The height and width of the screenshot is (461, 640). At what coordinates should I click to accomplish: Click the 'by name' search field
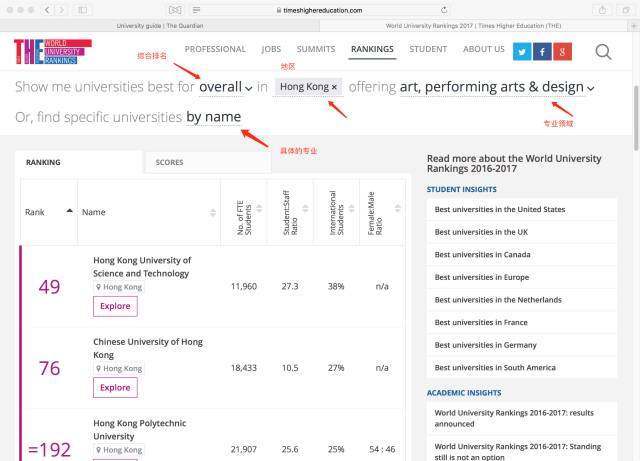click(x=213, y=118)
